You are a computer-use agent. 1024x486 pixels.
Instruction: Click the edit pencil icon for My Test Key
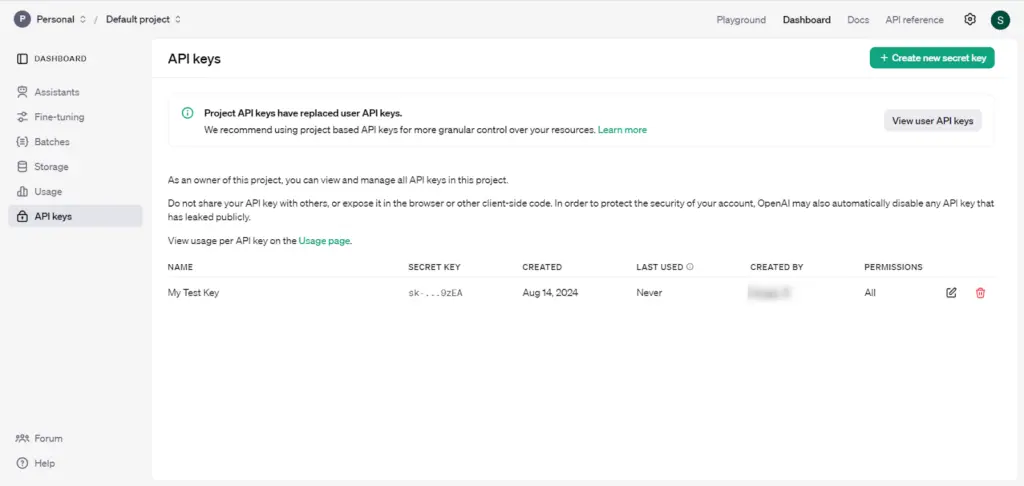pos(951,293)
